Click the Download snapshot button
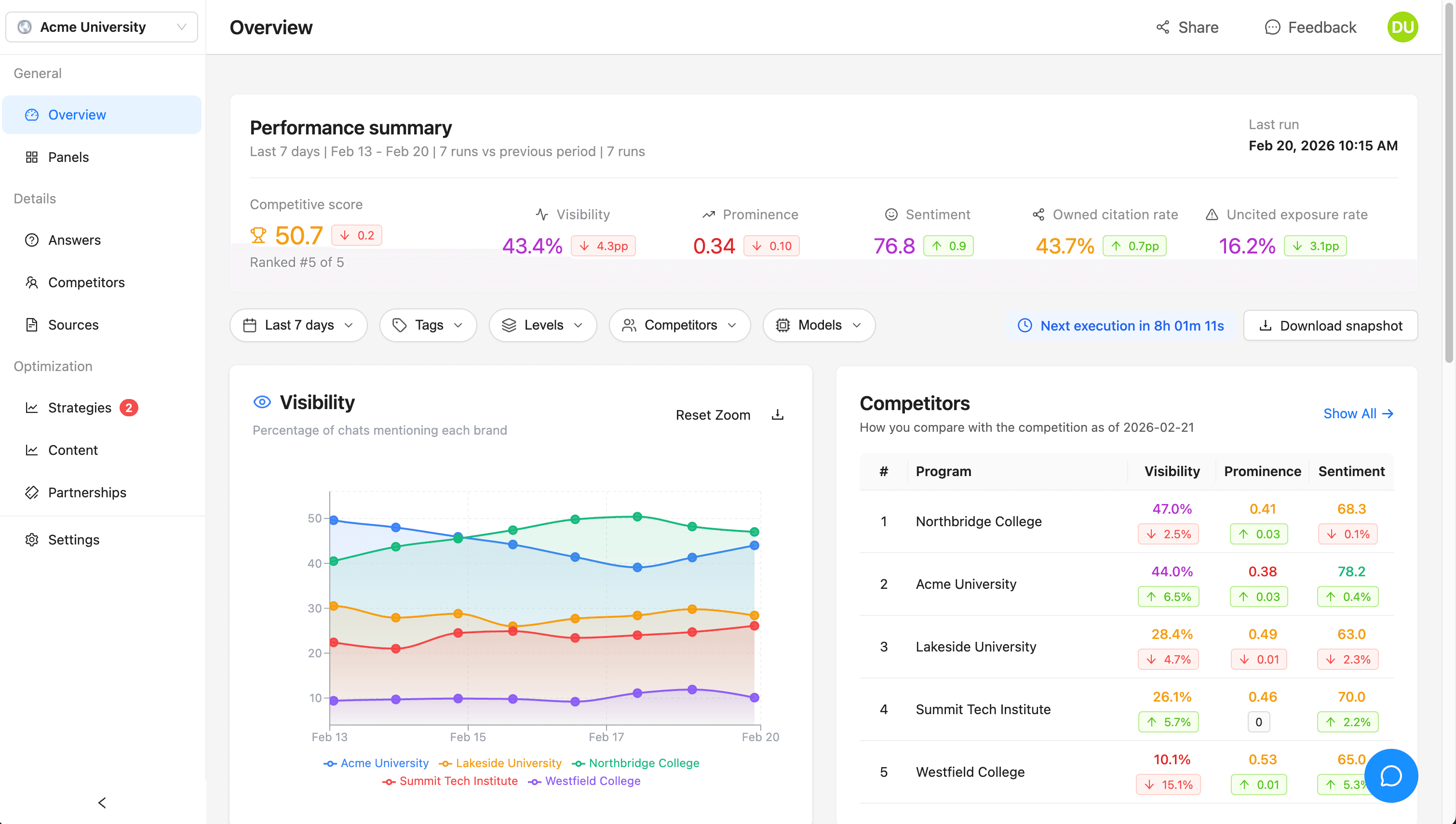This screenshot has width=1456, height=824. coord(1330,325)
